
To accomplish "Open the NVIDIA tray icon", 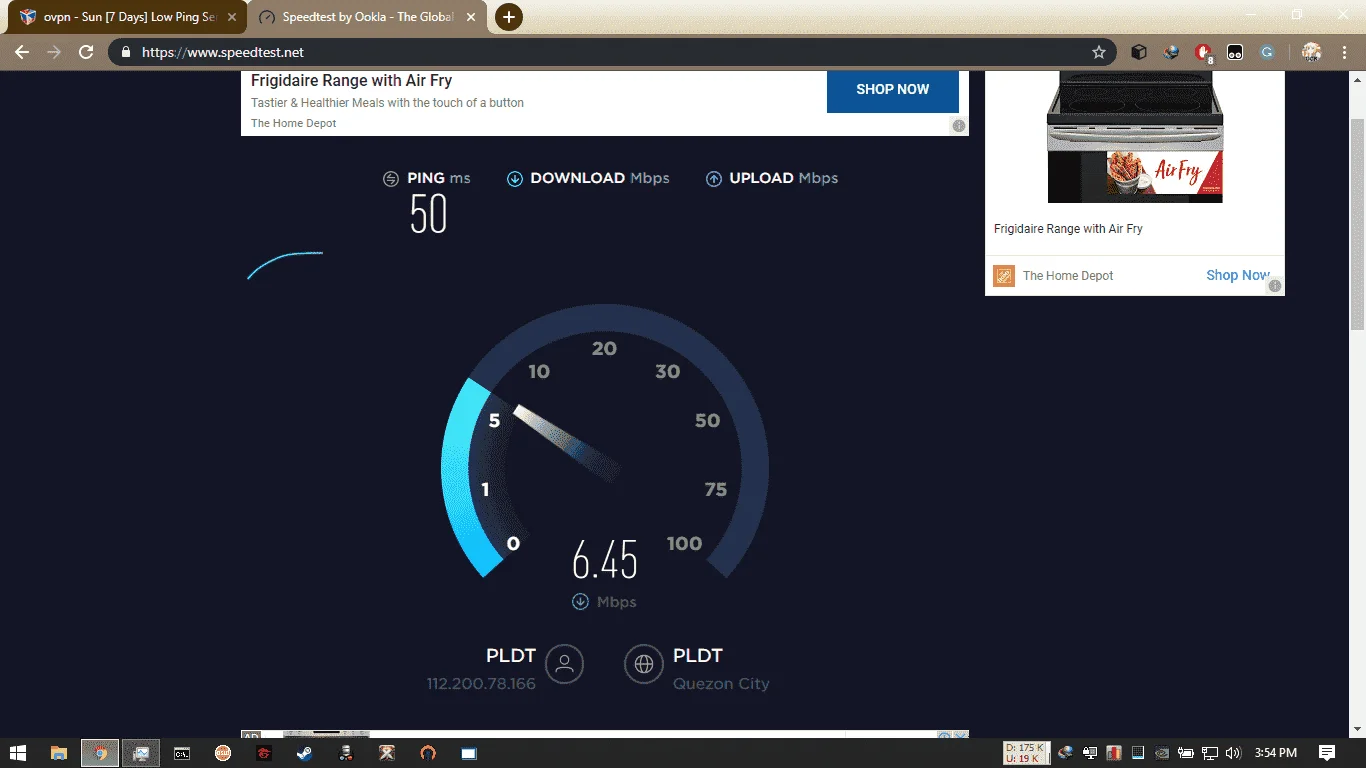I will tap(1162, 753).
